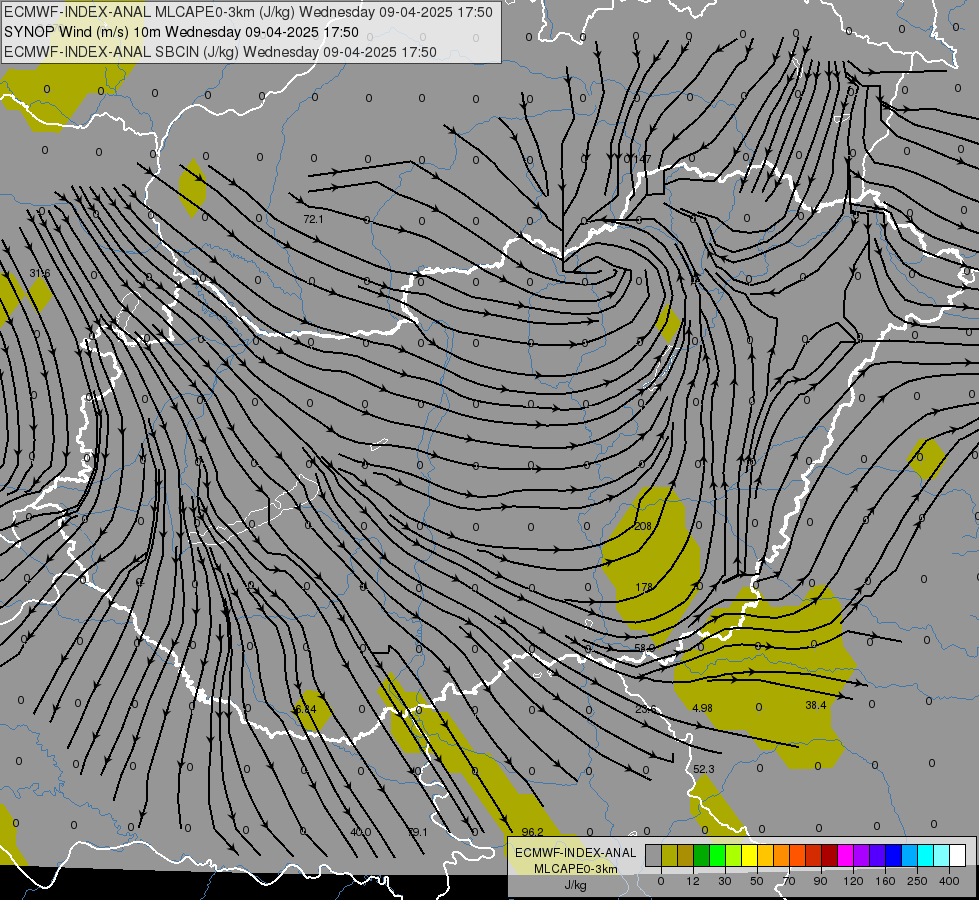Click the legend tick label 250

click(917, 881)
